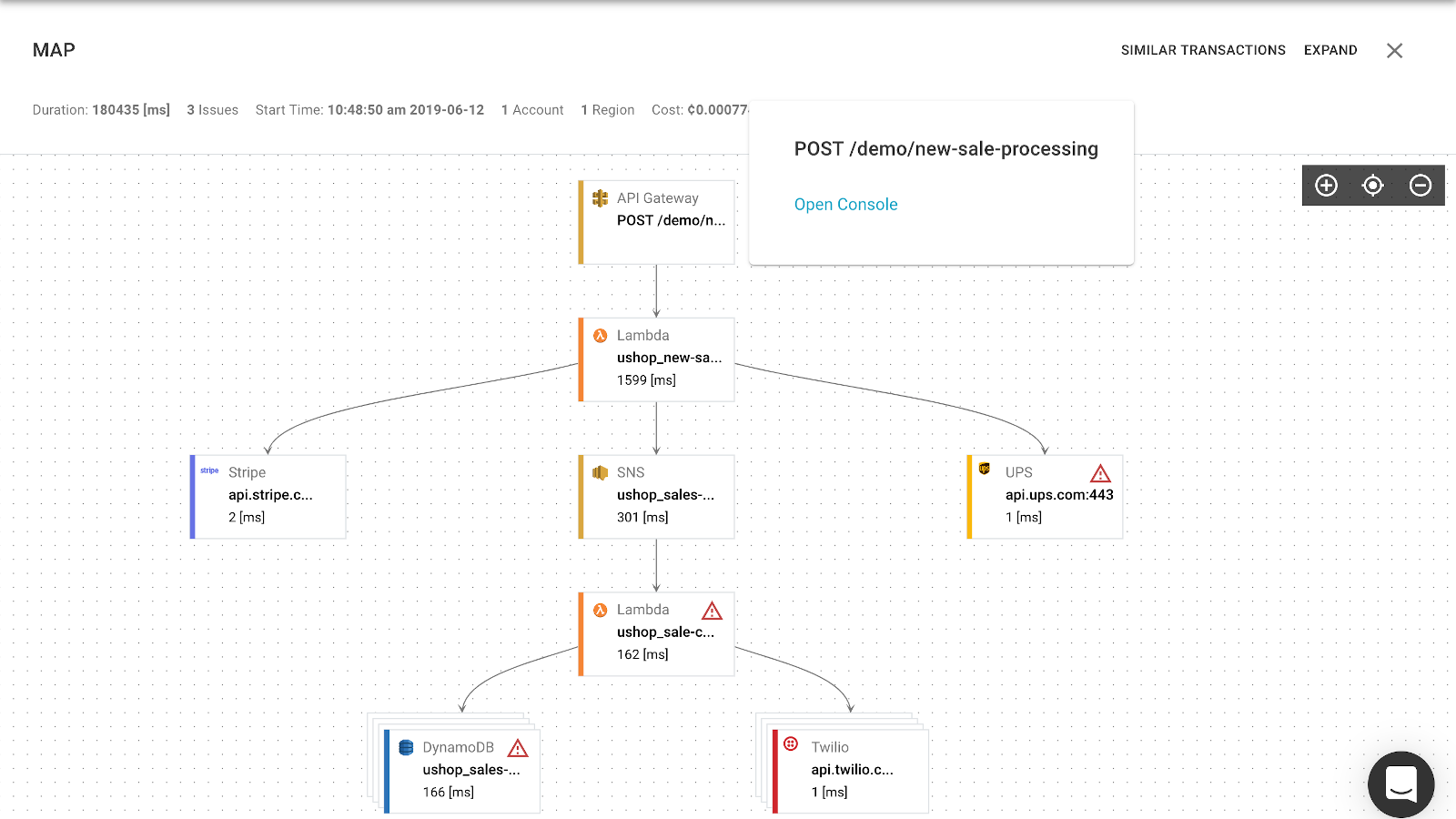This screenshot has width=1456, height=819.
Task: Select the Lambda ushop_sale-c... label
Action: point(665,632)
